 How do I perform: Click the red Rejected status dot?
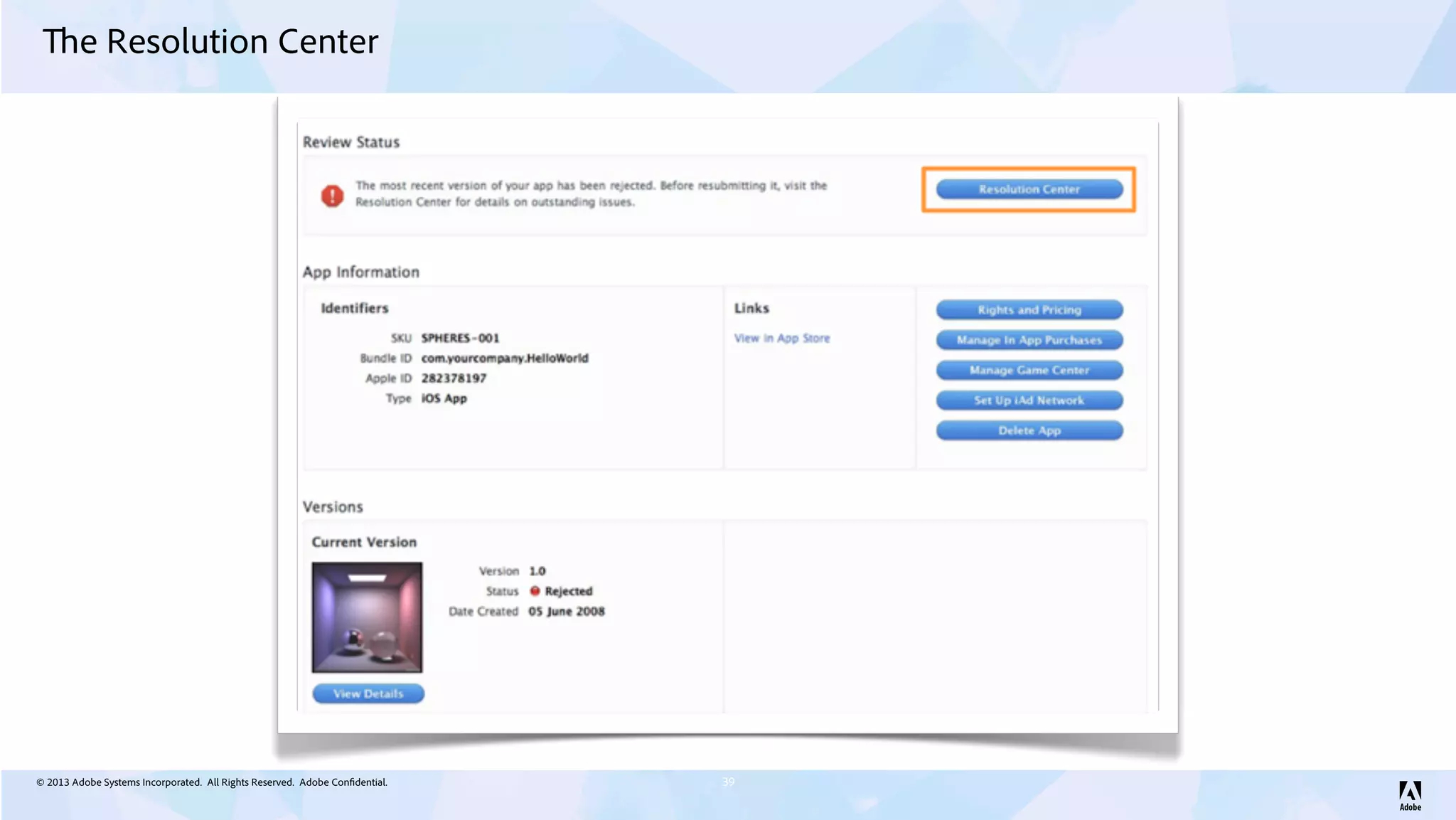(x=535, y=591)
